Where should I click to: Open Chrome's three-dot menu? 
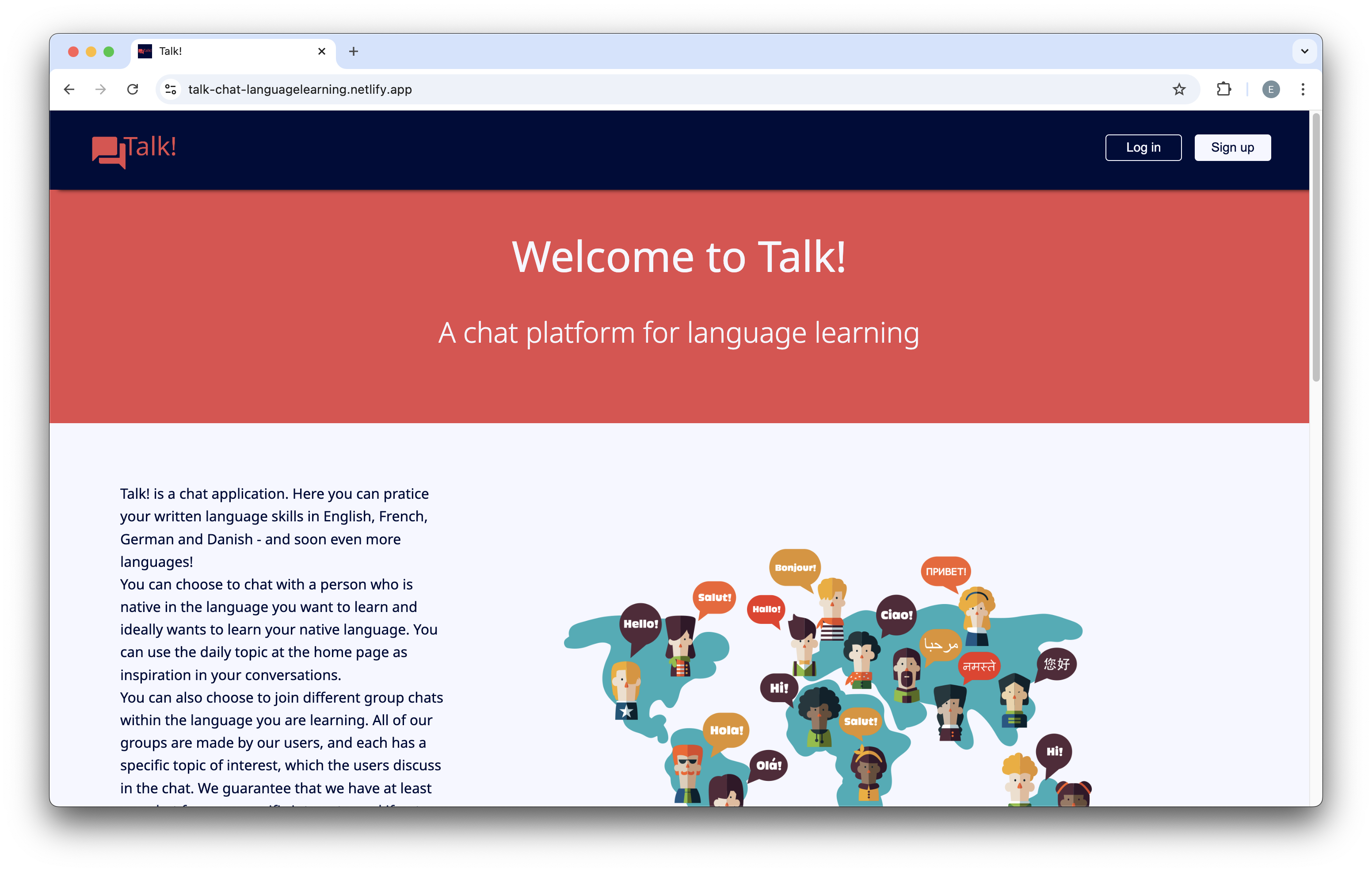pos(1303,89)
